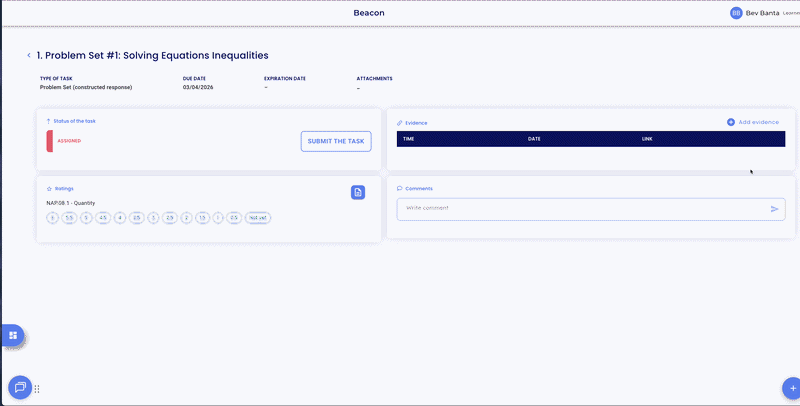Go back using the arrow beside title

[29, 56]
